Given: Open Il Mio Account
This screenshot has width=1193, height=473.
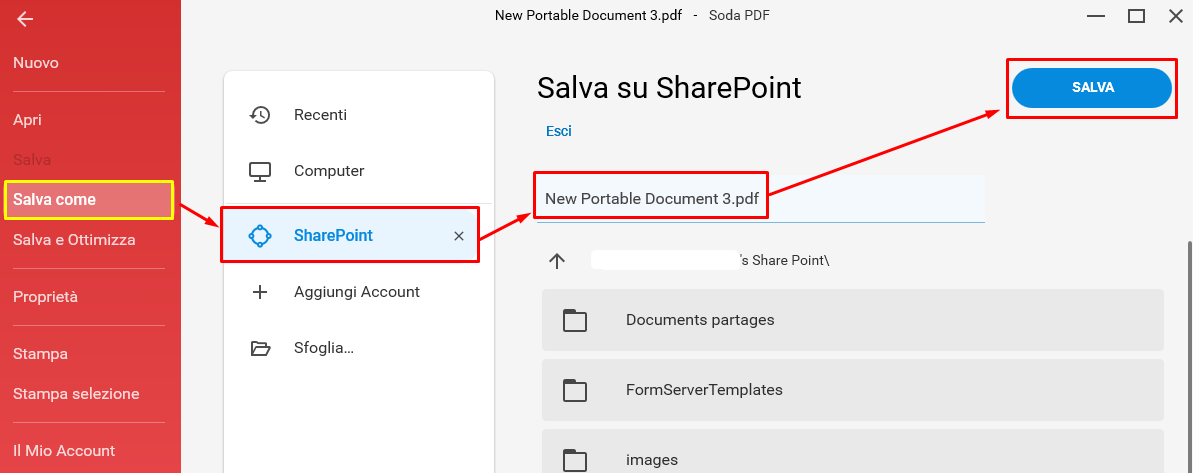Looking at the screenshot, I should pyautogui.click(x=64, y=451).
